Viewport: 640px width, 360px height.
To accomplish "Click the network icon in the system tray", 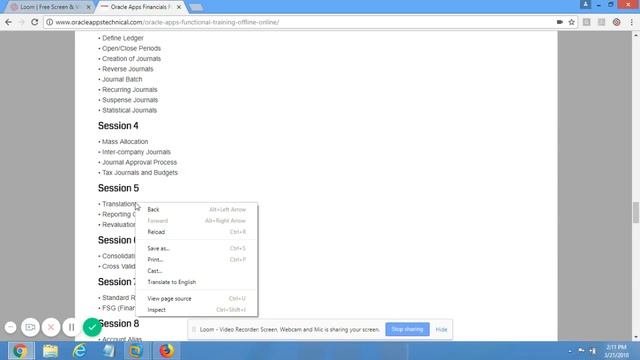I will 592,351.
